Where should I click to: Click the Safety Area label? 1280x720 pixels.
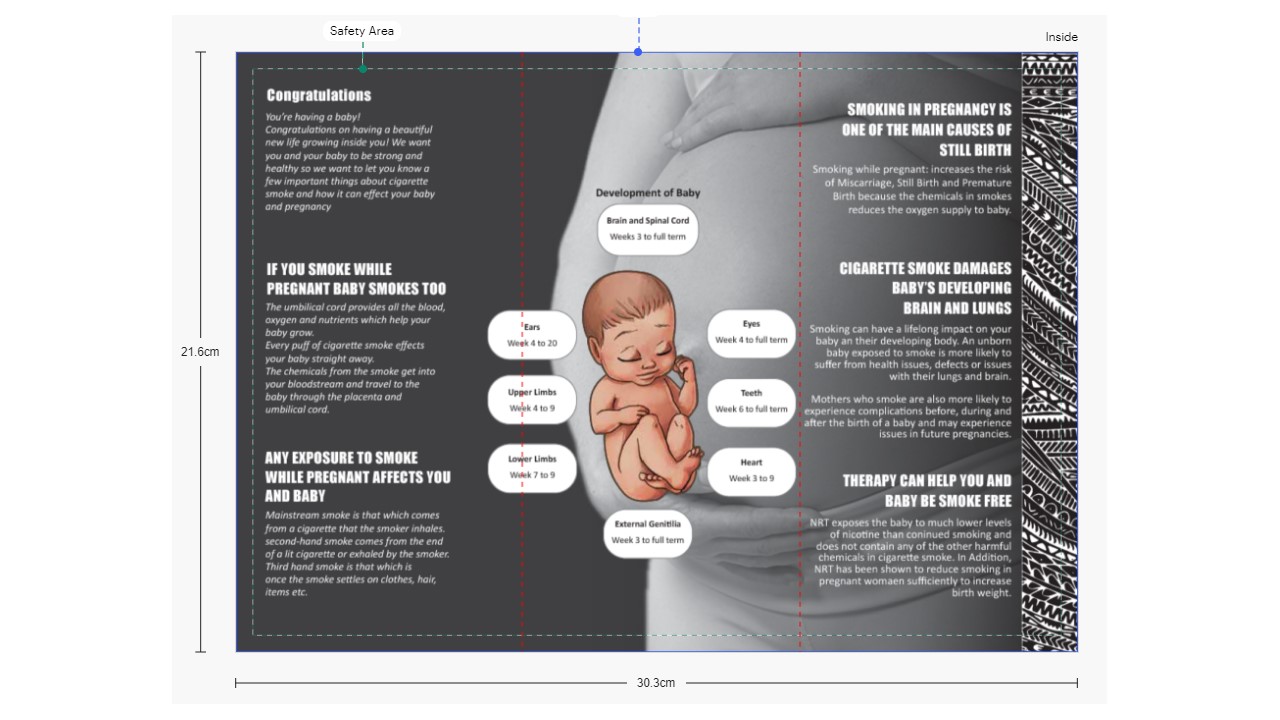pyautogui.click(x=362, y=31)
